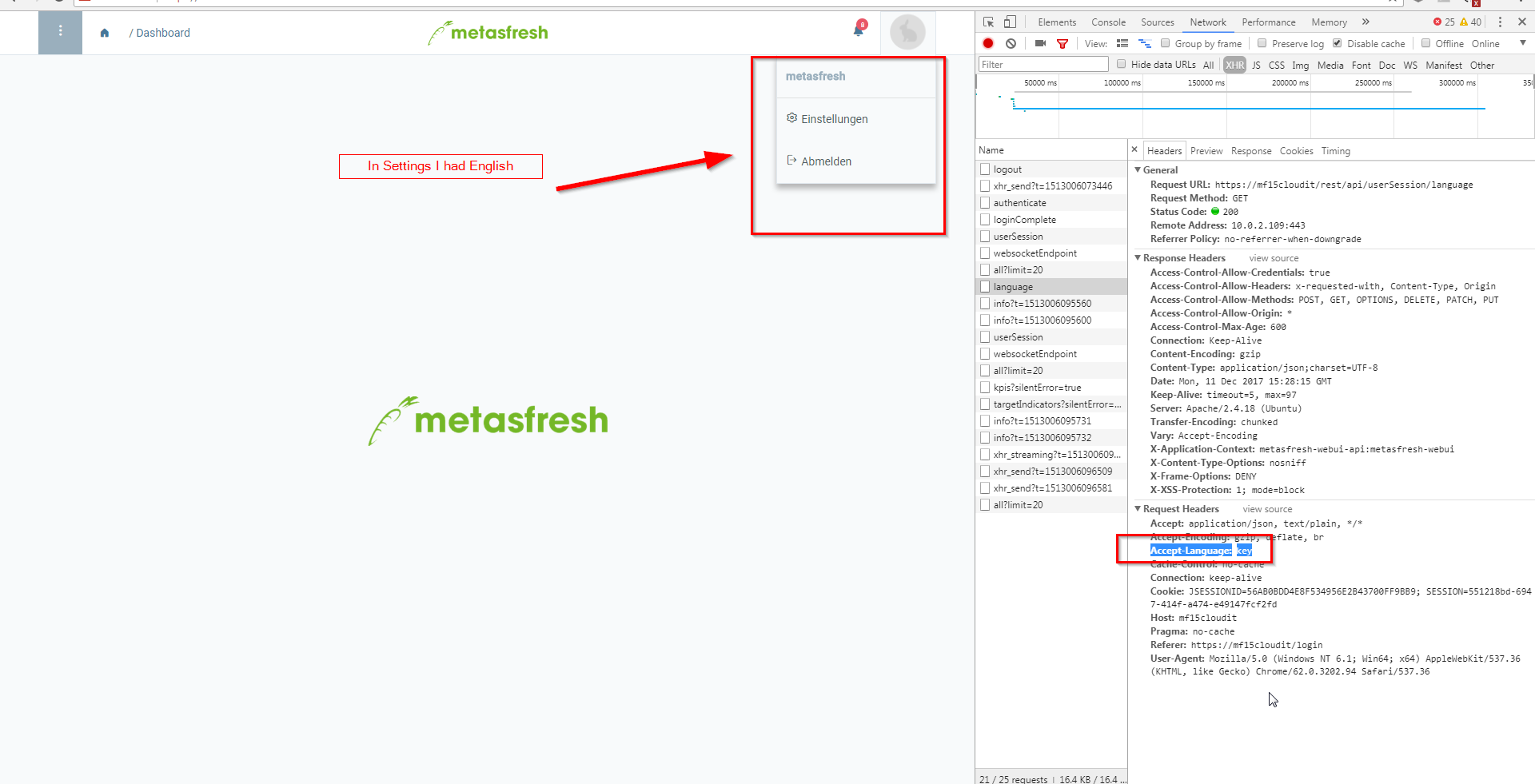Image resolution: width=1535 pixels, height=784 pixels.
Task: Filter requests by JS type
Action: pyautogui.click(x=1256, y=65)
